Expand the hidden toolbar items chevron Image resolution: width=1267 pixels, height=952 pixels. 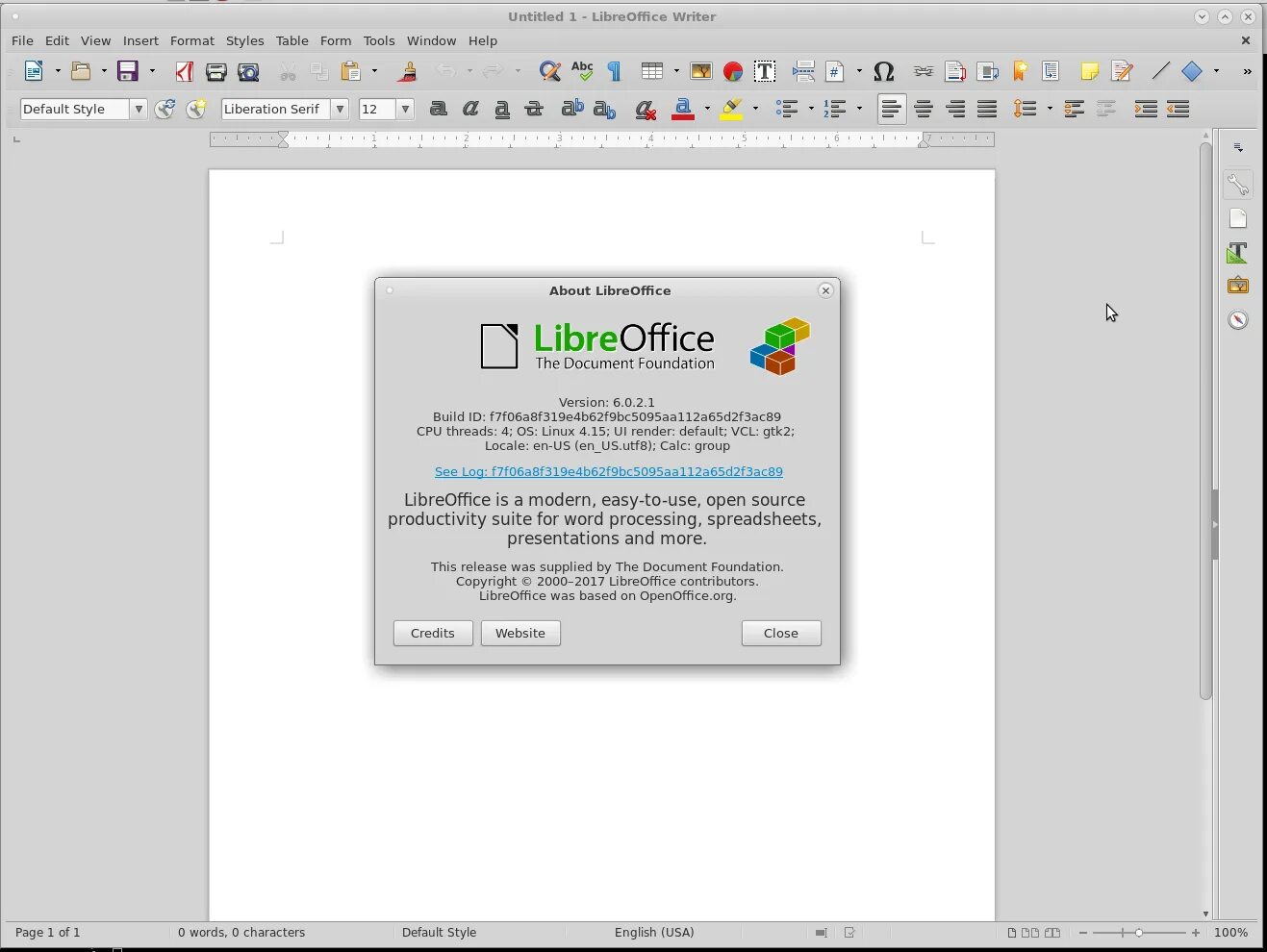(1247, 71)
